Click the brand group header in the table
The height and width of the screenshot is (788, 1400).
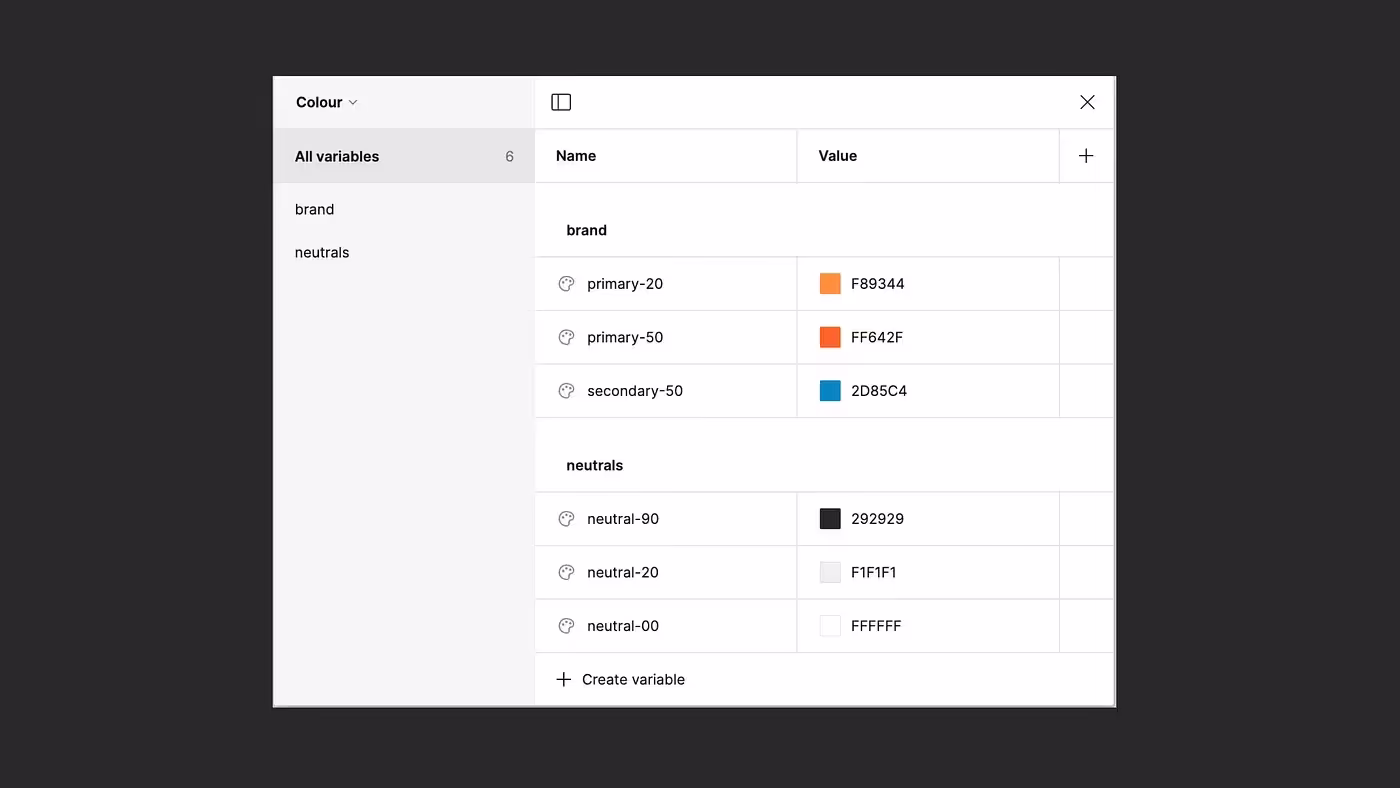click(x=586, y=230)
